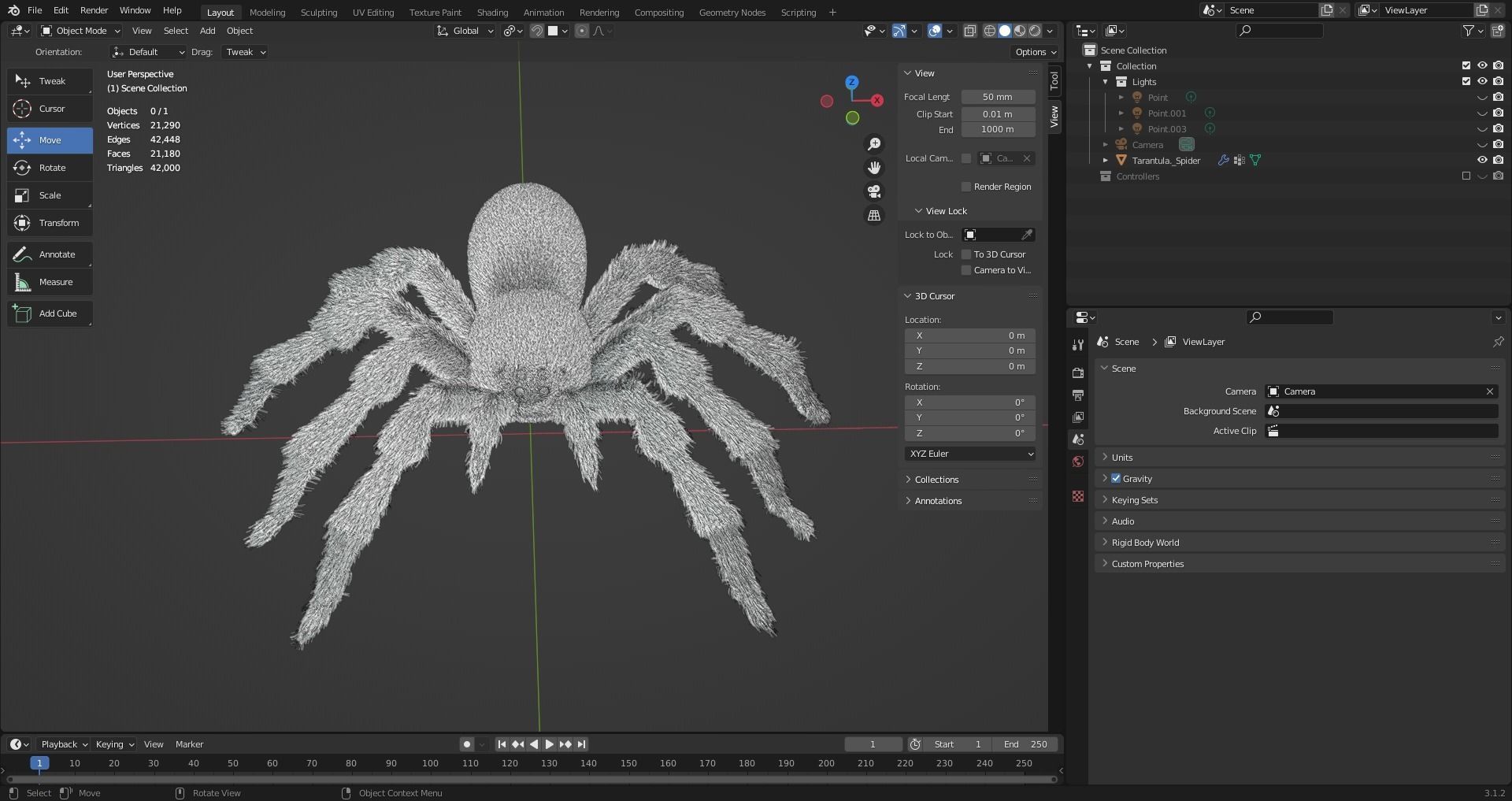Click the blue Z axis gizmo handle
Image resolution: width=1512 pixels, height=801 pixels.
click(x=851, y=82)
